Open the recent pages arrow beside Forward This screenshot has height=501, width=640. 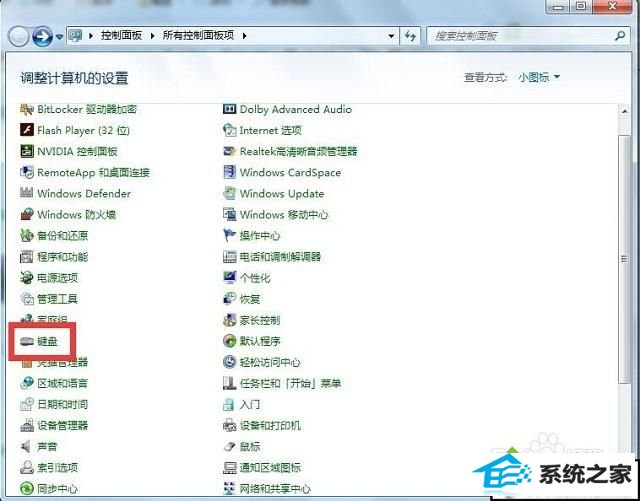[60, 37]
